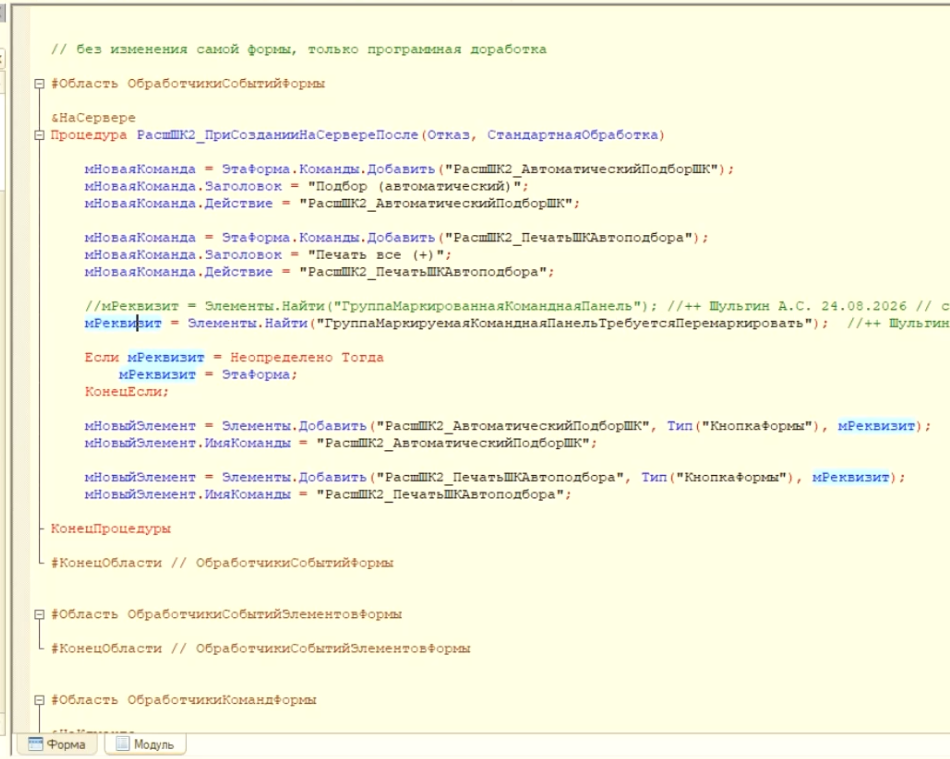Click the &НаСервере directive line
950x759 pixels.
tap(93, 118)
